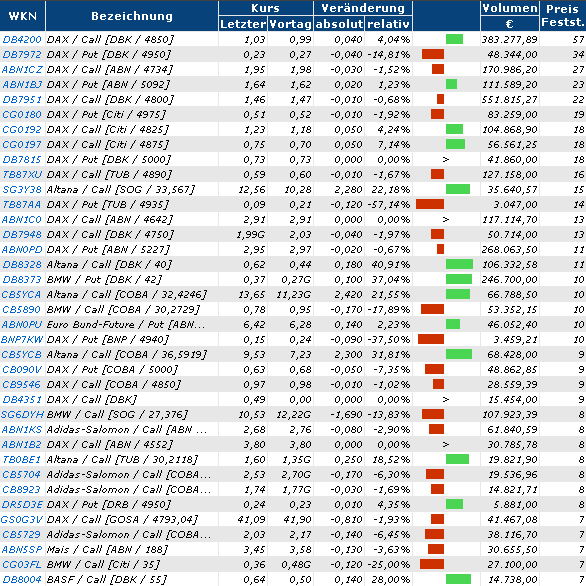Open WKN link GS0G3V
This screenshot has height=586, width=586.
(x=22, y=519)
